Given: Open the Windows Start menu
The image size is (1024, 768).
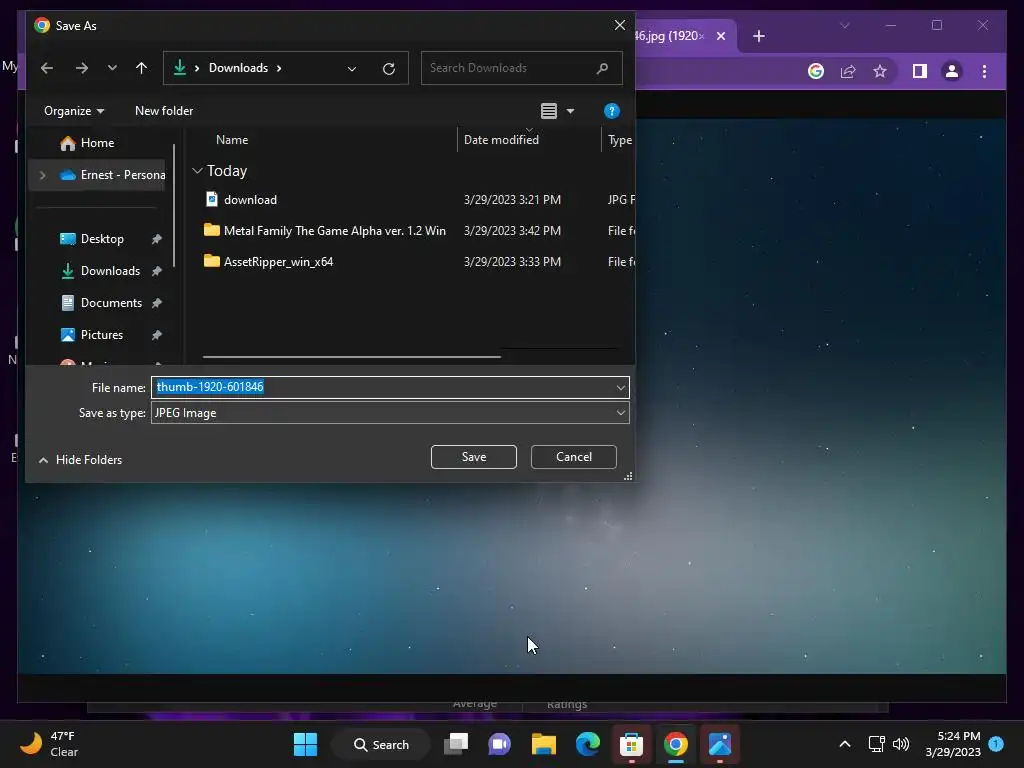Looking at the screenshot, I should (x=305, y=744).
